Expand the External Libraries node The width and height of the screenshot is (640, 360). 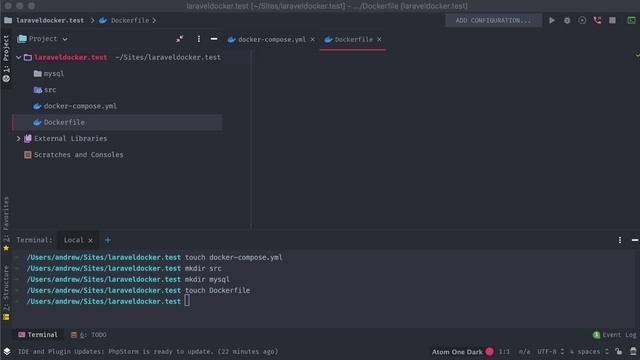[x=18, y=139]
